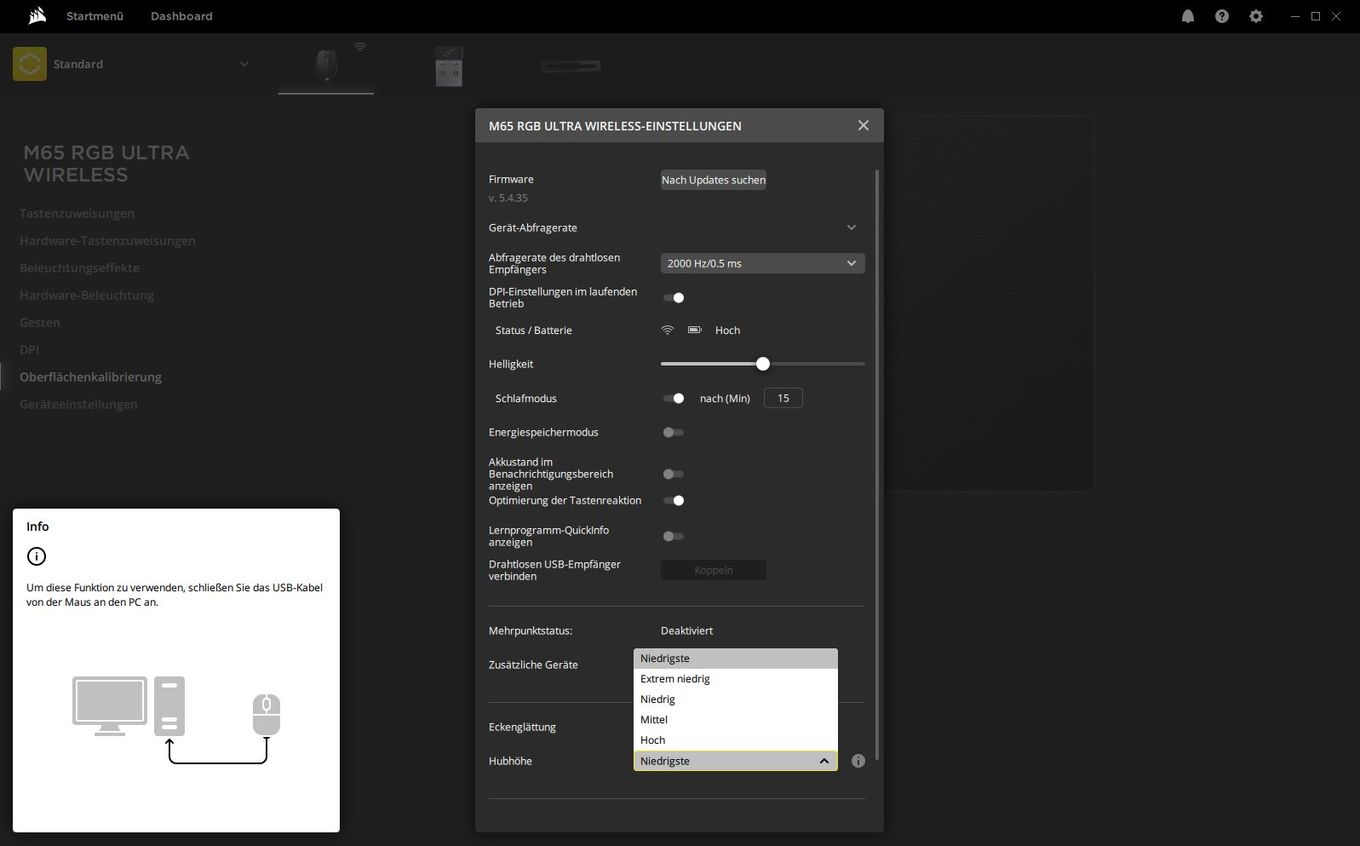Click the Schlafmodus minutes field showing 15

tap(783, 398)
